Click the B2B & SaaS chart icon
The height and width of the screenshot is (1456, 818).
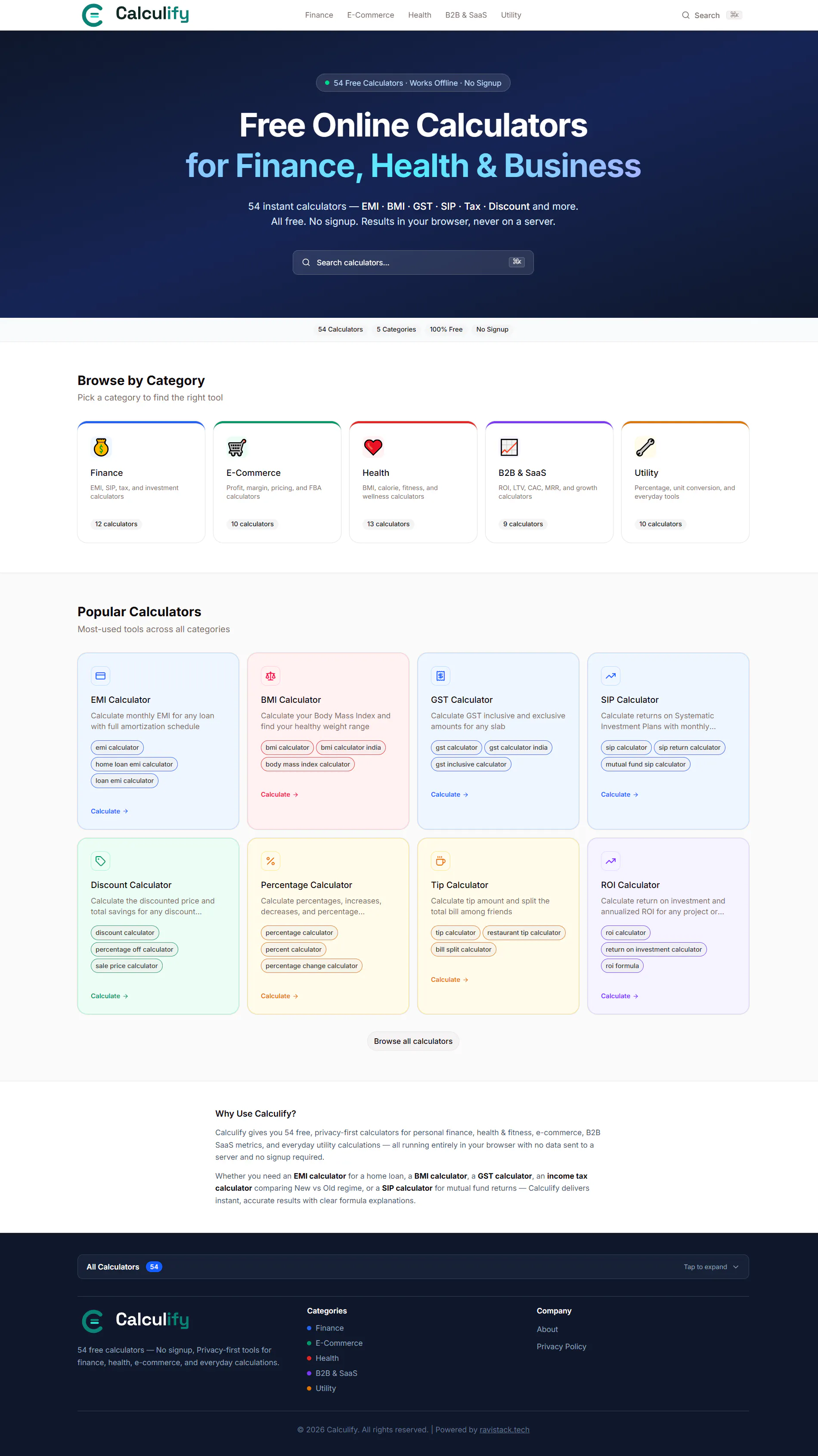click(509, 447)
